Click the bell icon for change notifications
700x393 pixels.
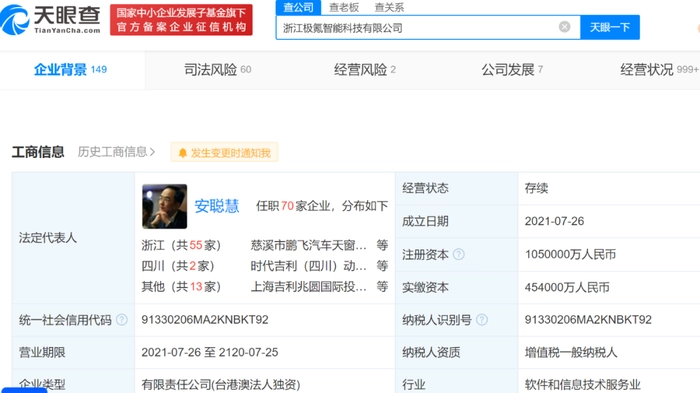[x=183, y=153]
